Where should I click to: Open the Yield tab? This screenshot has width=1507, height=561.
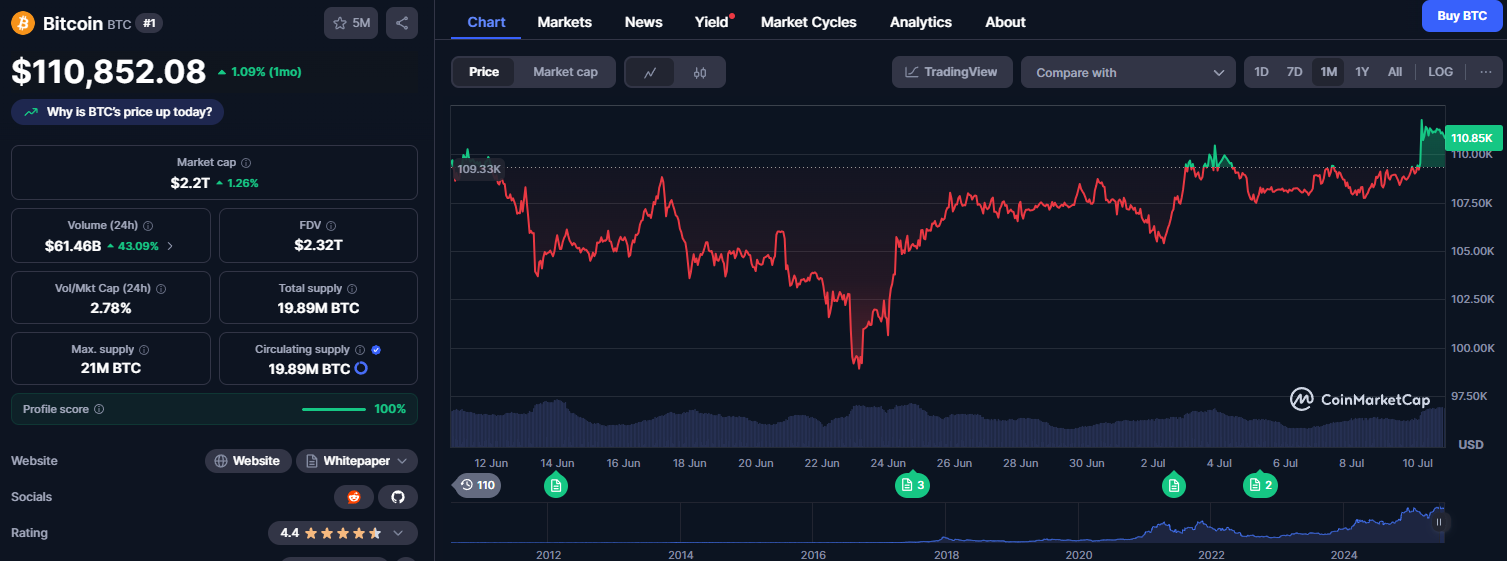click(x=712, y=22)
